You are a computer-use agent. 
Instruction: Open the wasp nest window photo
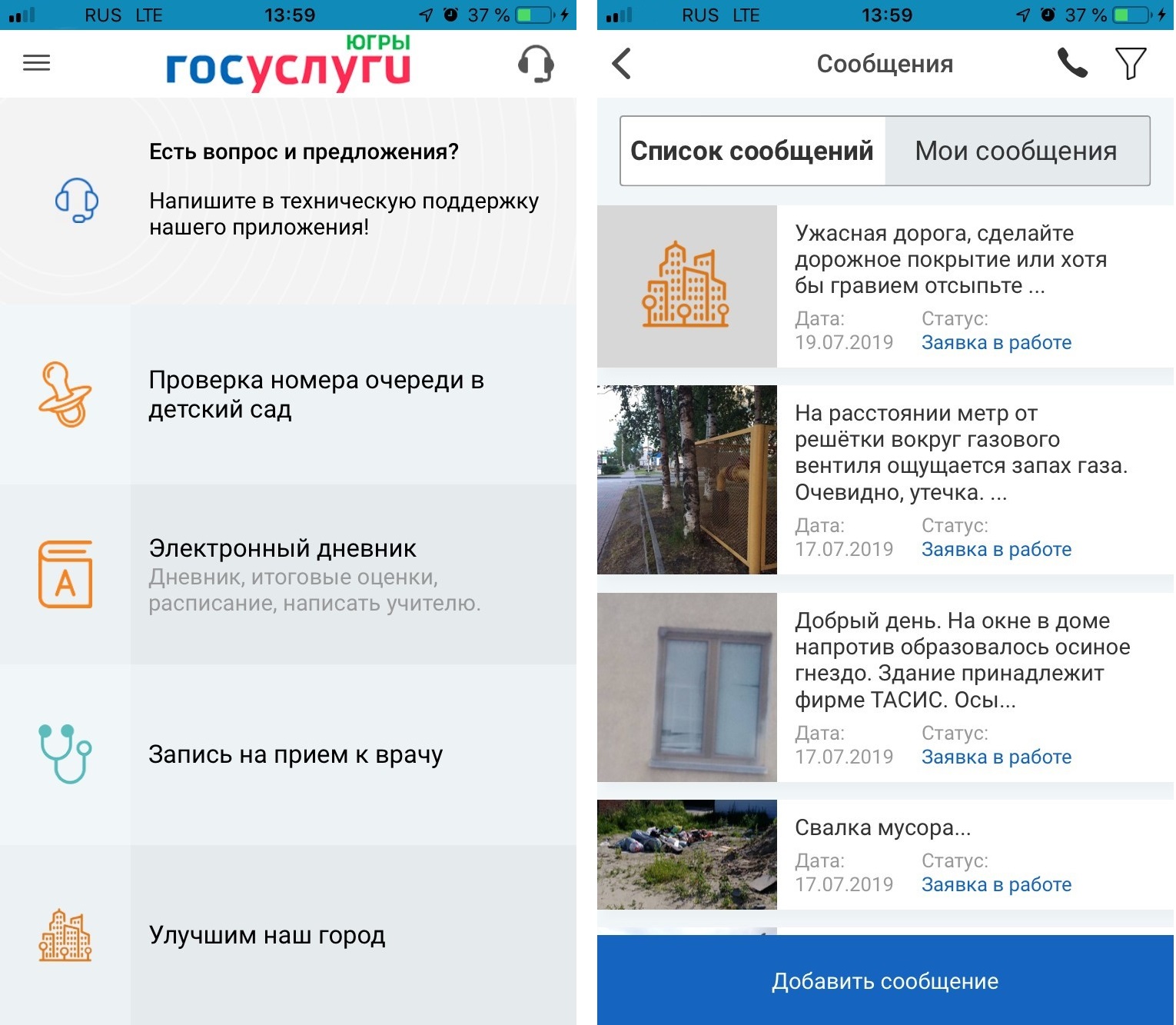[x=687, y=687]
